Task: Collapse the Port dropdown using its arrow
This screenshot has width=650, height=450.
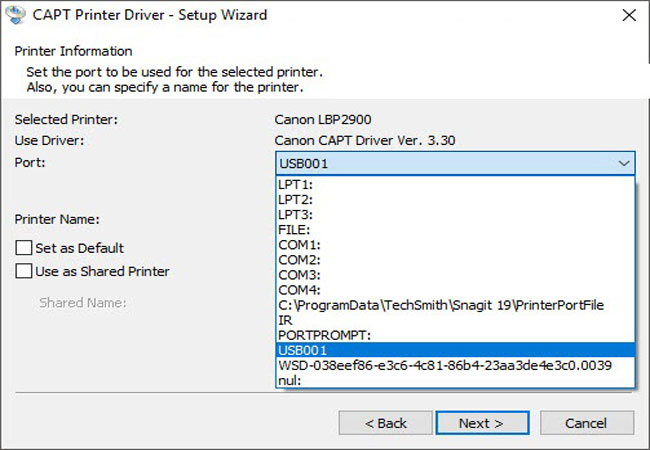Action: pyautogui.click(x=623, y=163)
